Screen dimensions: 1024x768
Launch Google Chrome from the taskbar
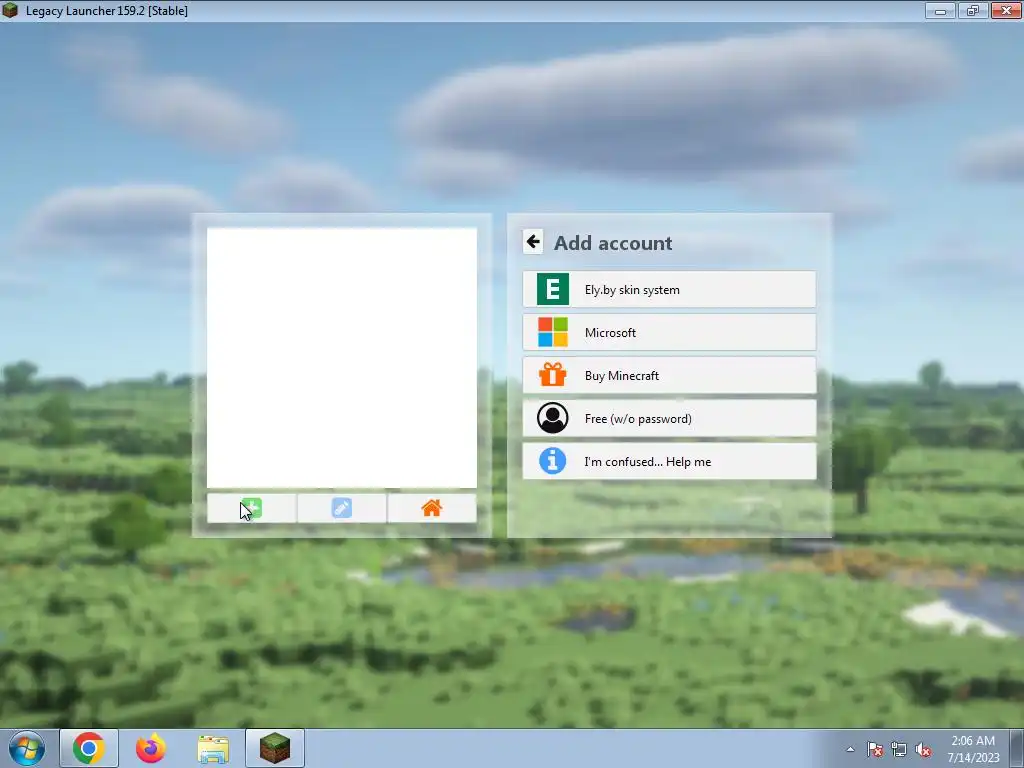[89, 748]
